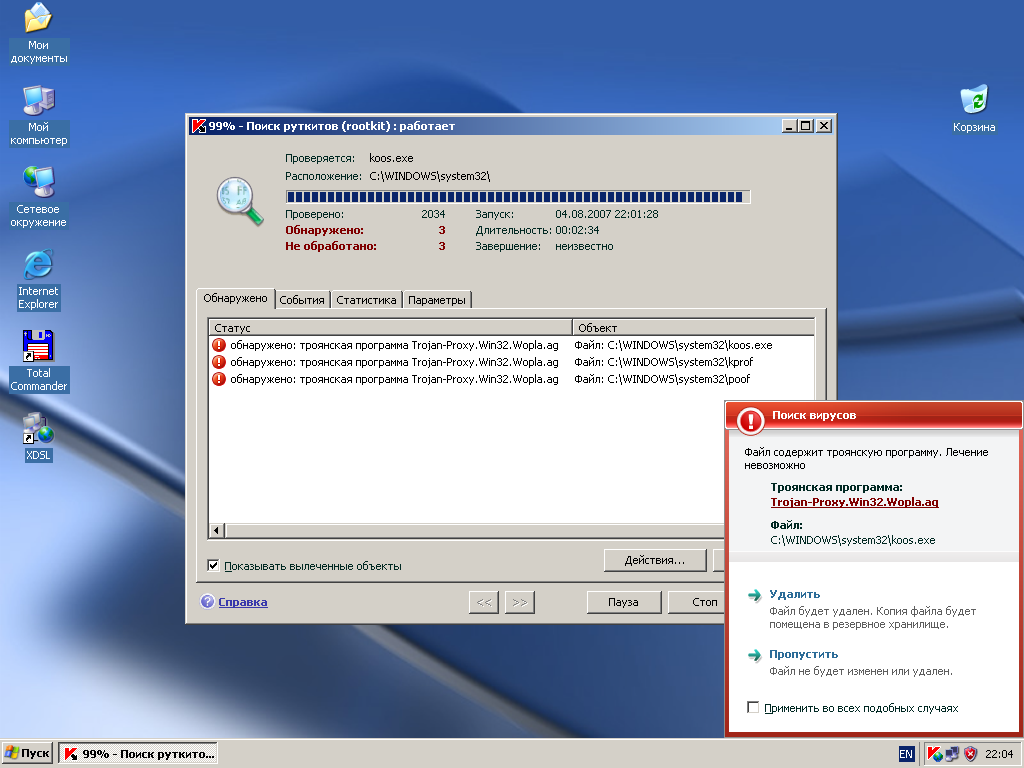
Task: Switch to the Параметры tab
Action: tap(437, 300)
